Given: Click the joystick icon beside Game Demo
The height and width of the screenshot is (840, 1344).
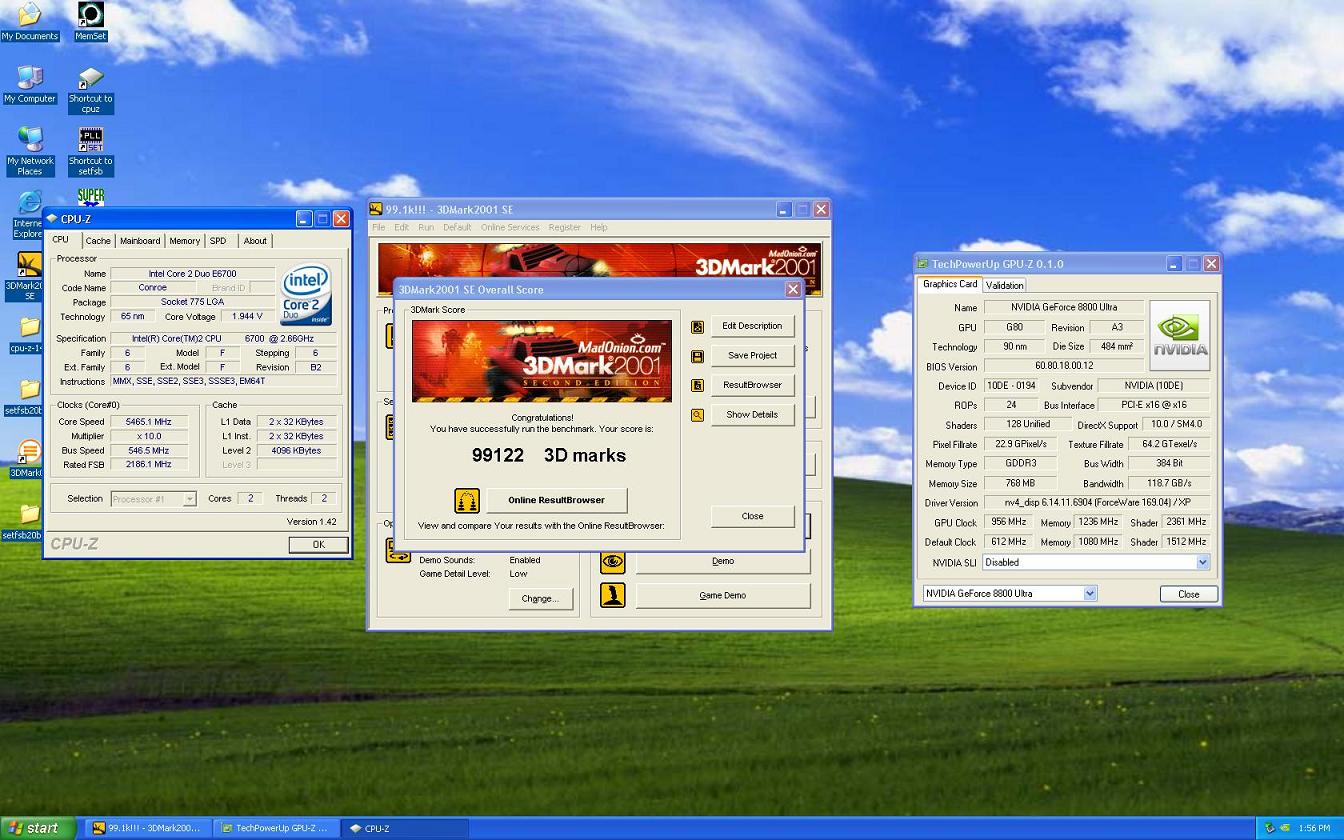Looking at the screenshot, I should [x=613, y=596].
